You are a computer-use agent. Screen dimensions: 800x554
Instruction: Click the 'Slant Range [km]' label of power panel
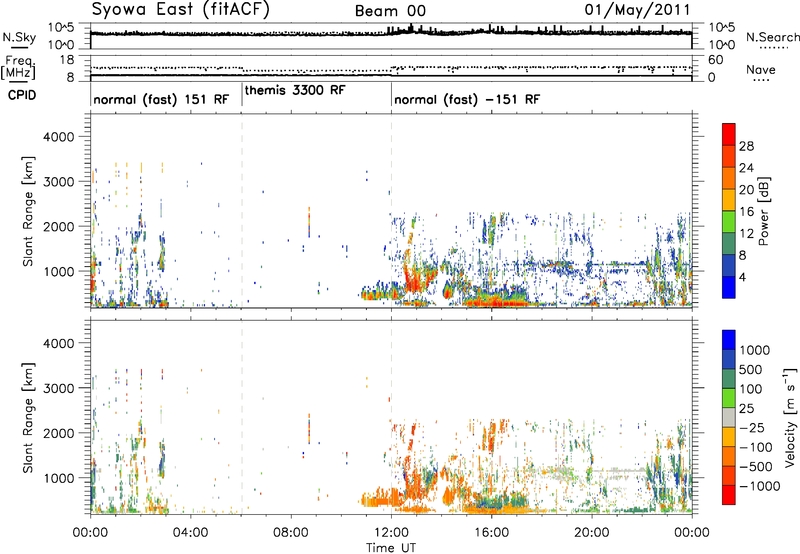click(x=28, y=211)
